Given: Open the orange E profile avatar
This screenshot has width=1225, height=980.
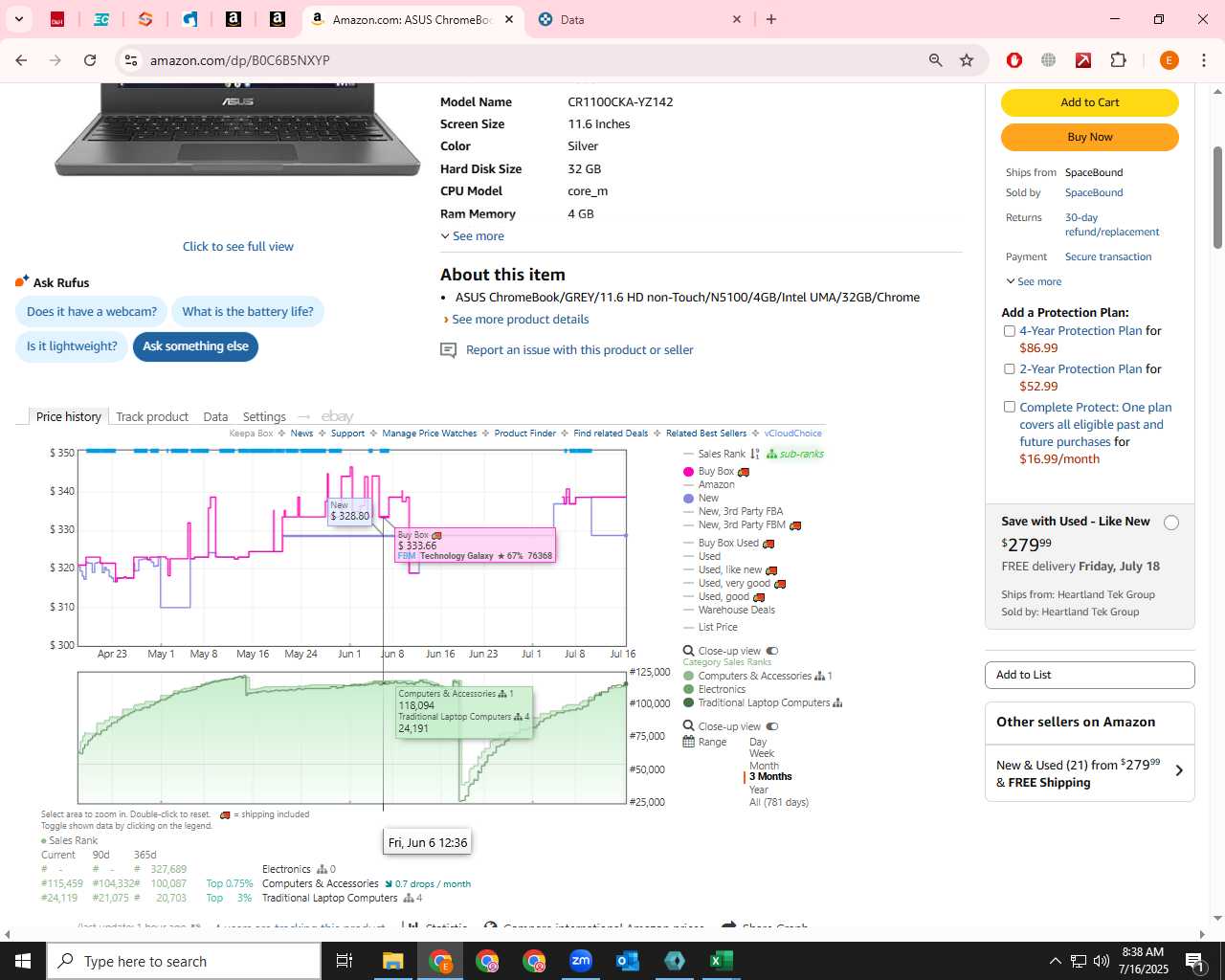Looking at the screenshot, I should point(1169,60).
